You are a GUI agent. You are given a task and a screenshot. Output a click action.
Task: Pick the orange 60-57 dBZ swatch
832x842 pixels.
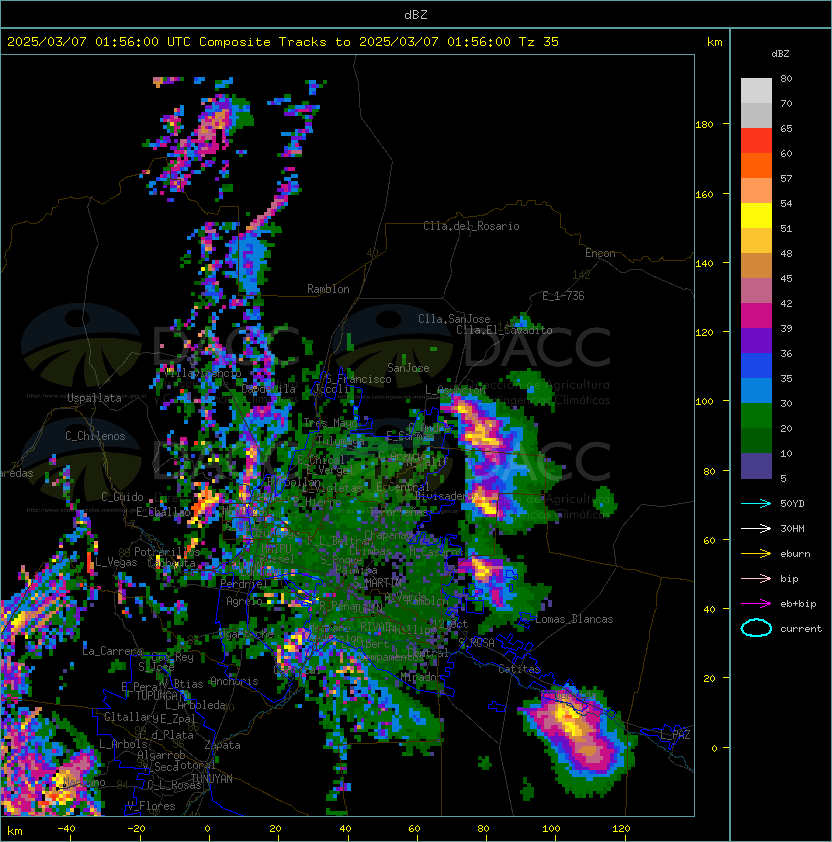click(756, 166)
